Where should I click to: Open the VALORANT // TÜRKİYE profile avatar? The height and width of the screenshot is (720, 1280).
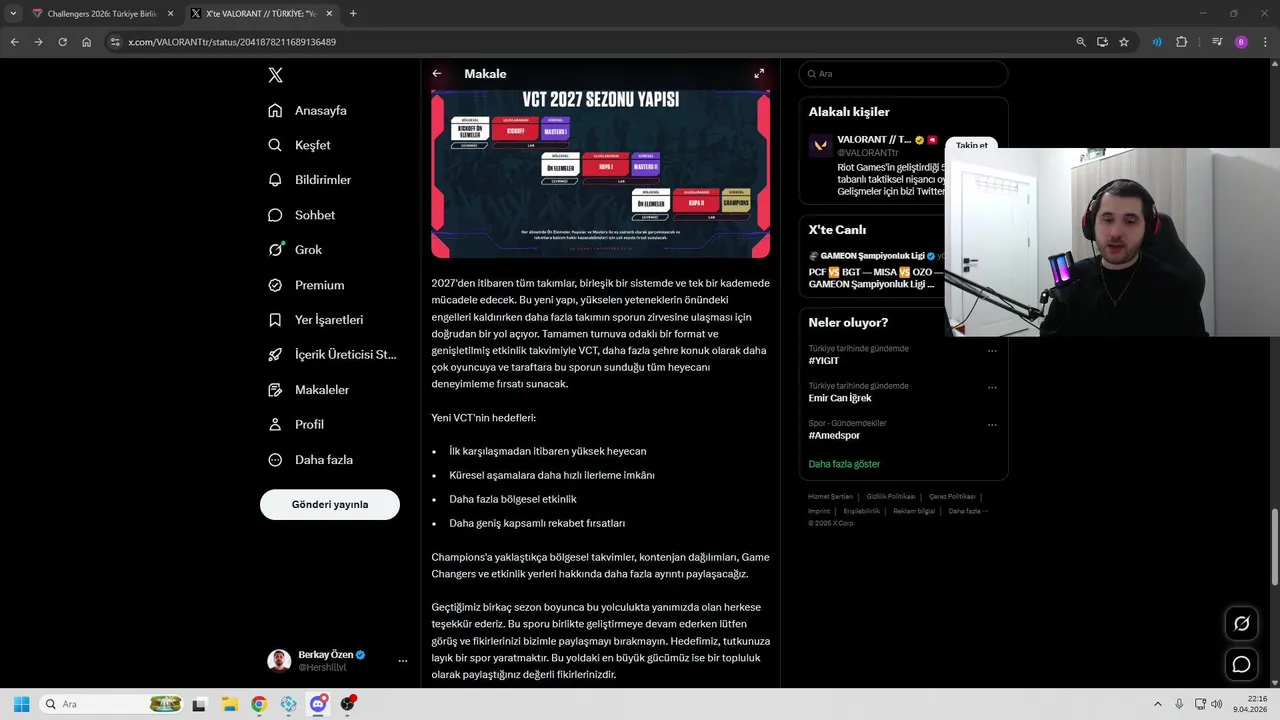(x=820, y=145)
